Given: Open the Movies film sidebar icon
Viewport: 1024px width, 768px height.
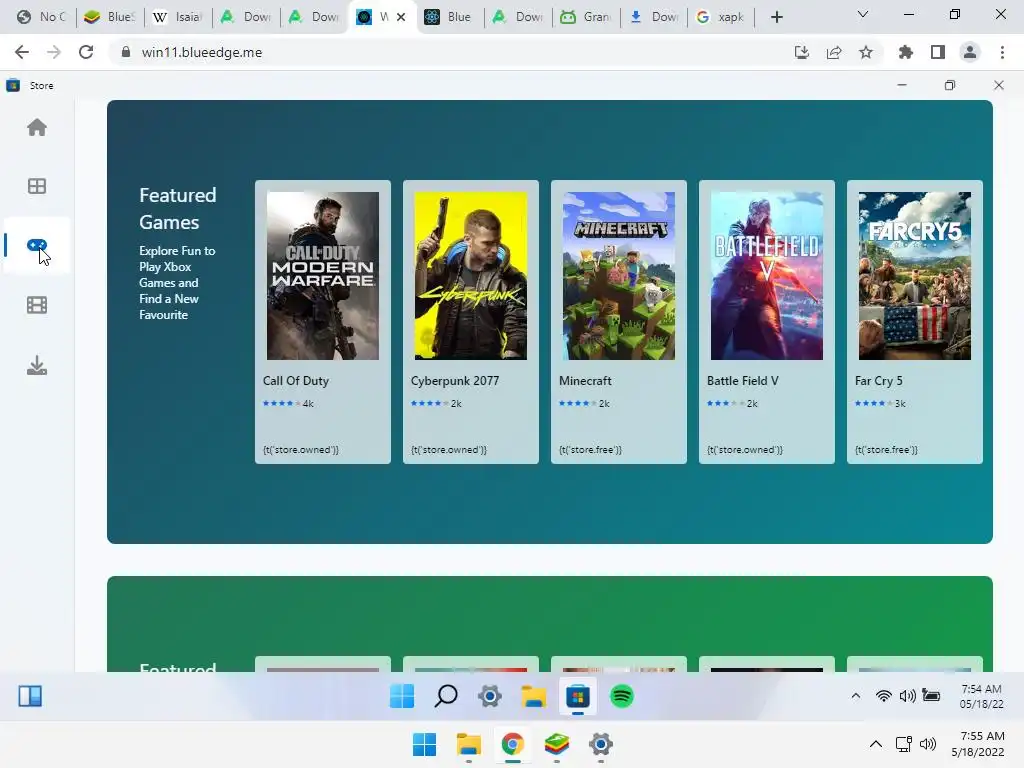Looking at the screenshot, I should click(37, 305).
